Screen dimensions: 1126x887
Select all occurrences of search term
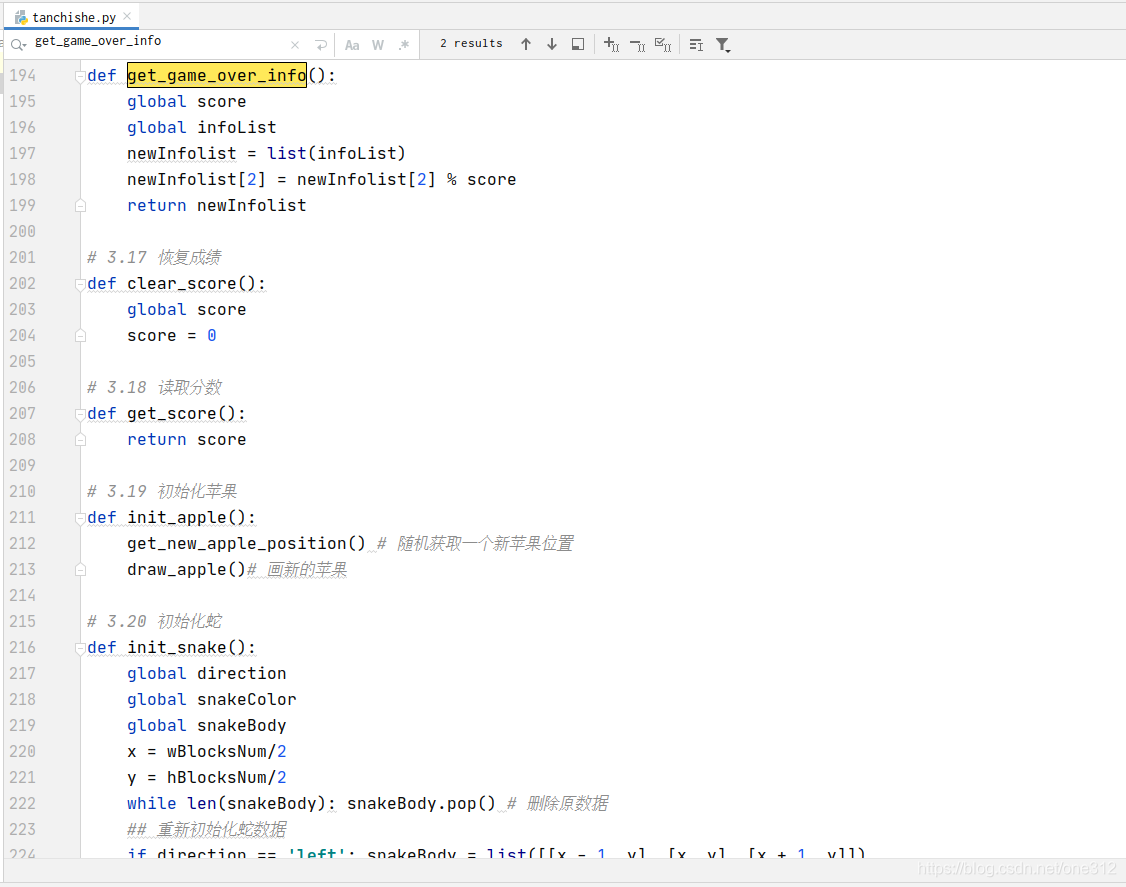coord(663,45)
